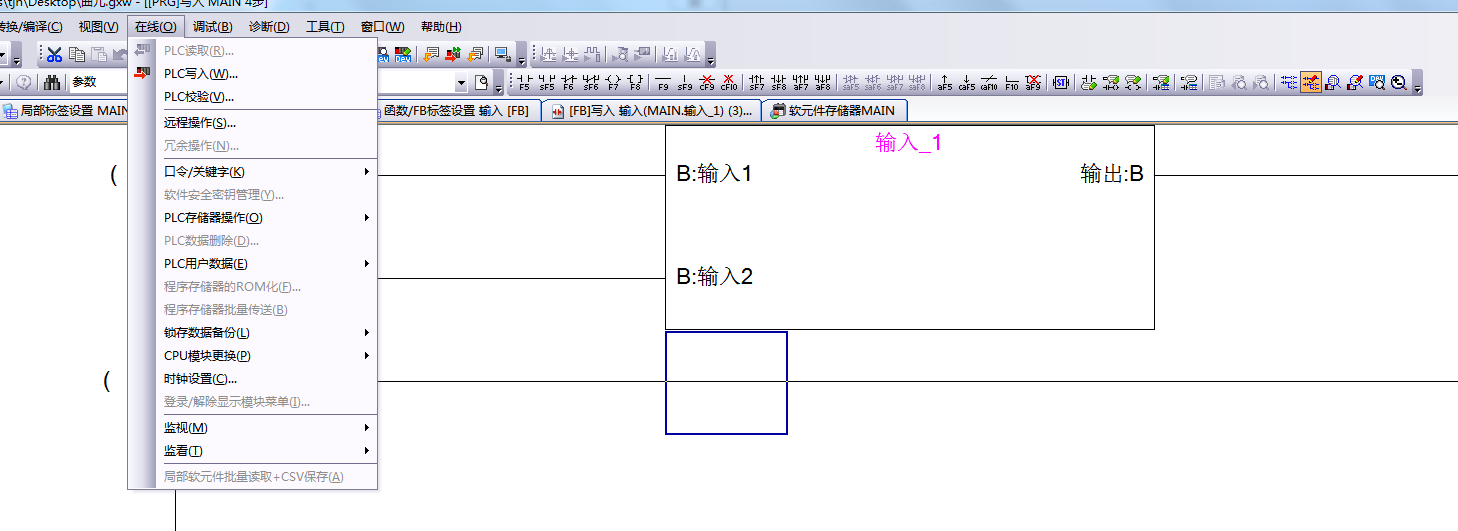
Task: Click the Cut scissors icon
Action: tap(55, 54)
